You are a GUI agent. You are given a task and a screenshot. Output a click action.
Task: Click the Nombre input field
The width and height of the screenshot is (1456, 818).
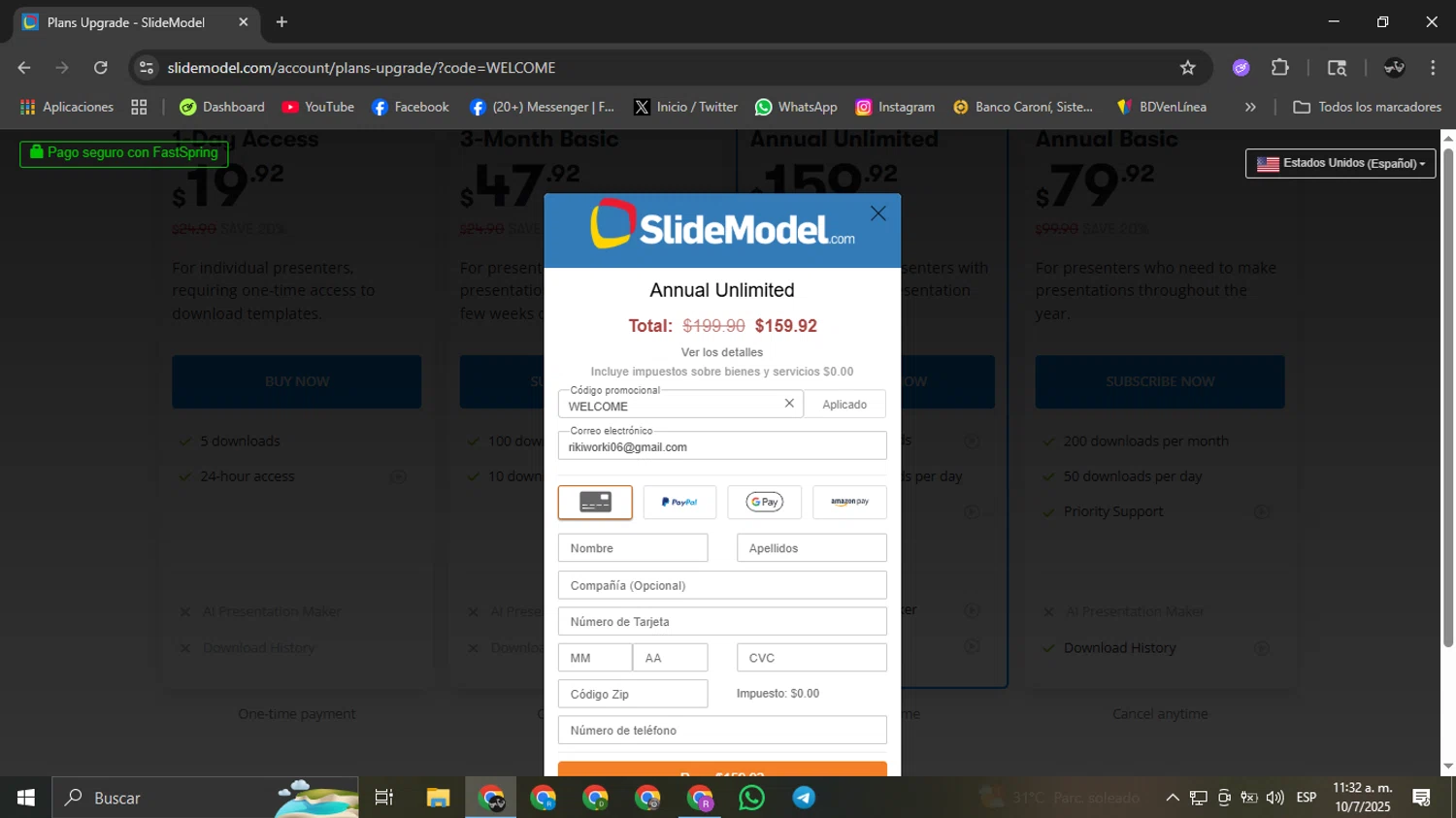click(633, 548)
